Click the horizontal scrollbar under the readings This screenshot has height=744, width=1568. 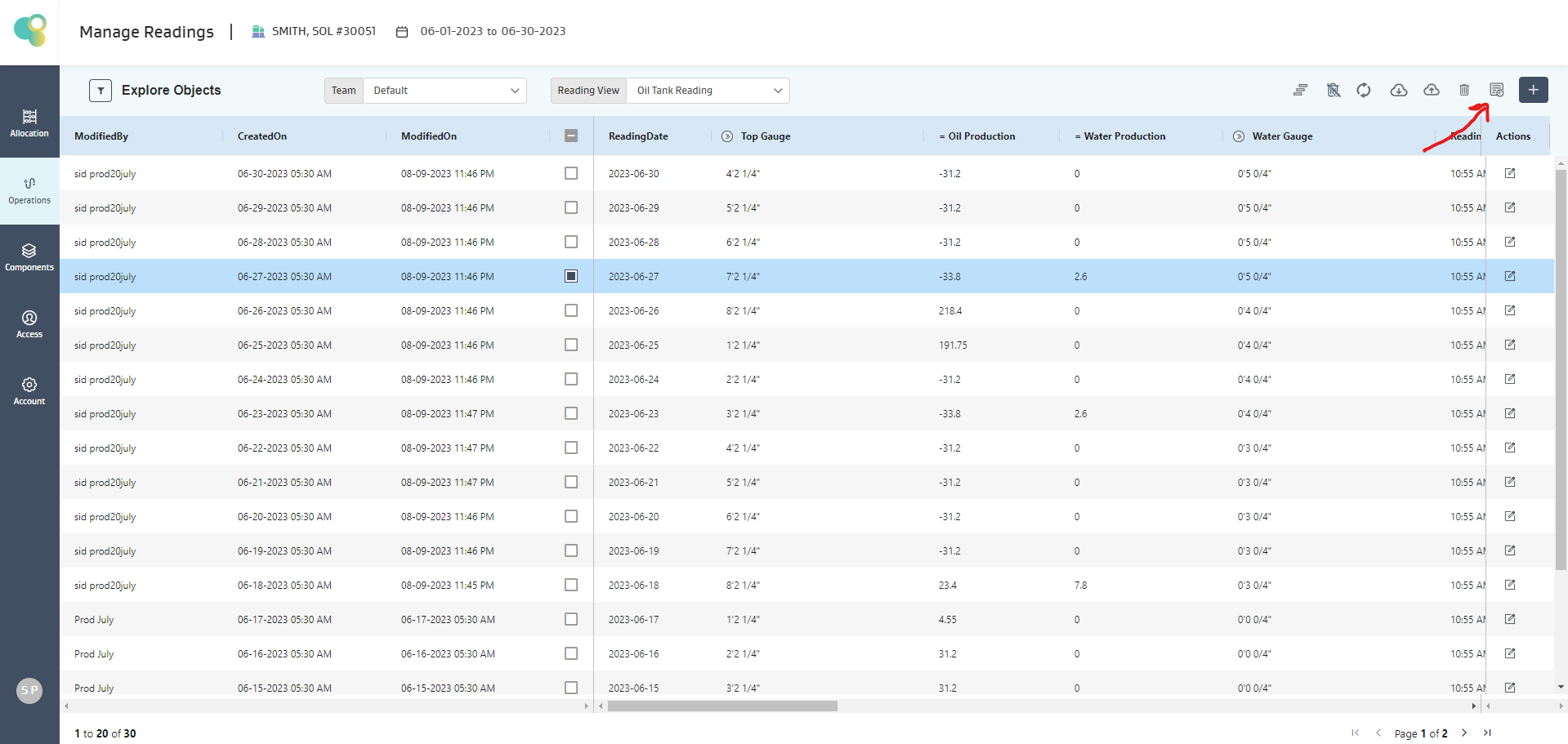722,706
